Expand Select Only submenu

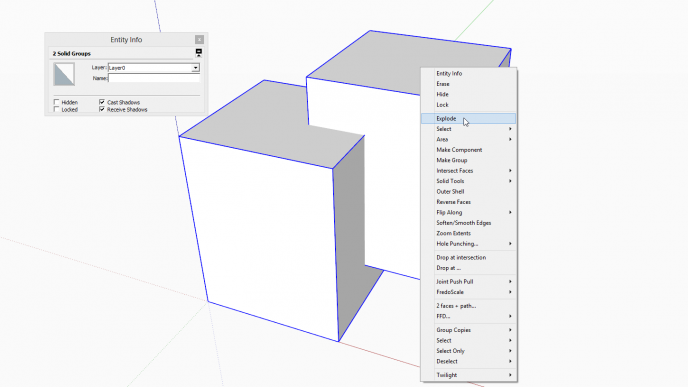(469, 351)
